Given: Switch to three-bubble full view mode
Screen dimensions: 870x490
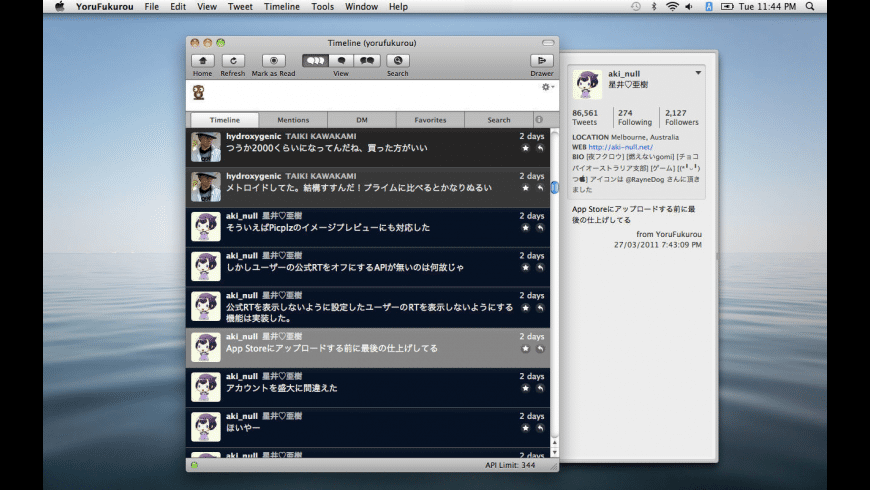Looking at the screenshot, I should pos(315,60).
